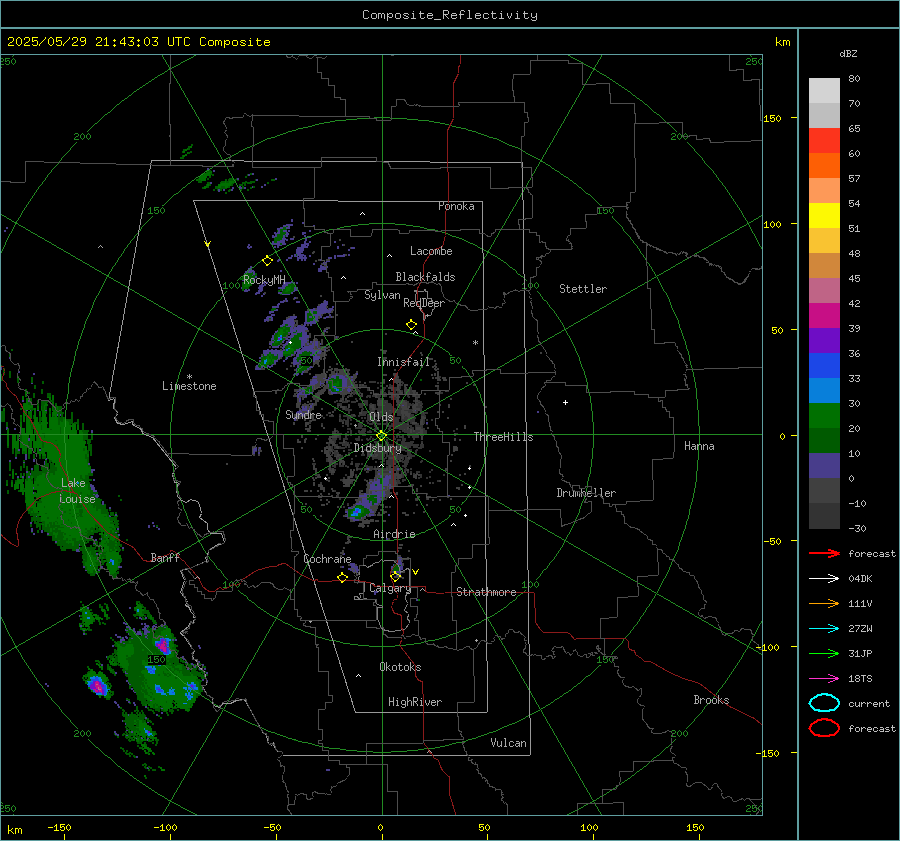The height and width of the screenshot is (841, 900).
Task: Click the Lacombe label
Action: (431, 251)
